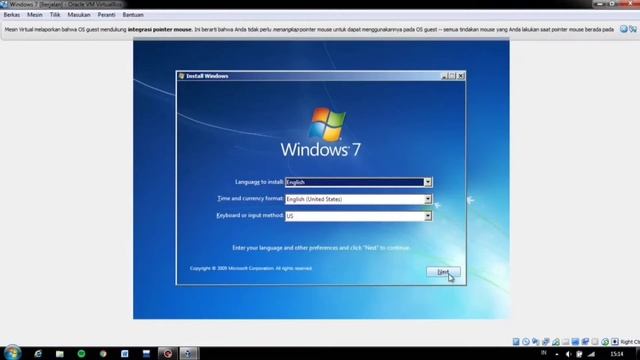Image resolution: width=640 pixels, height=360 pixels.
Task: Open the Mesin menu
Action: point(35,15)
